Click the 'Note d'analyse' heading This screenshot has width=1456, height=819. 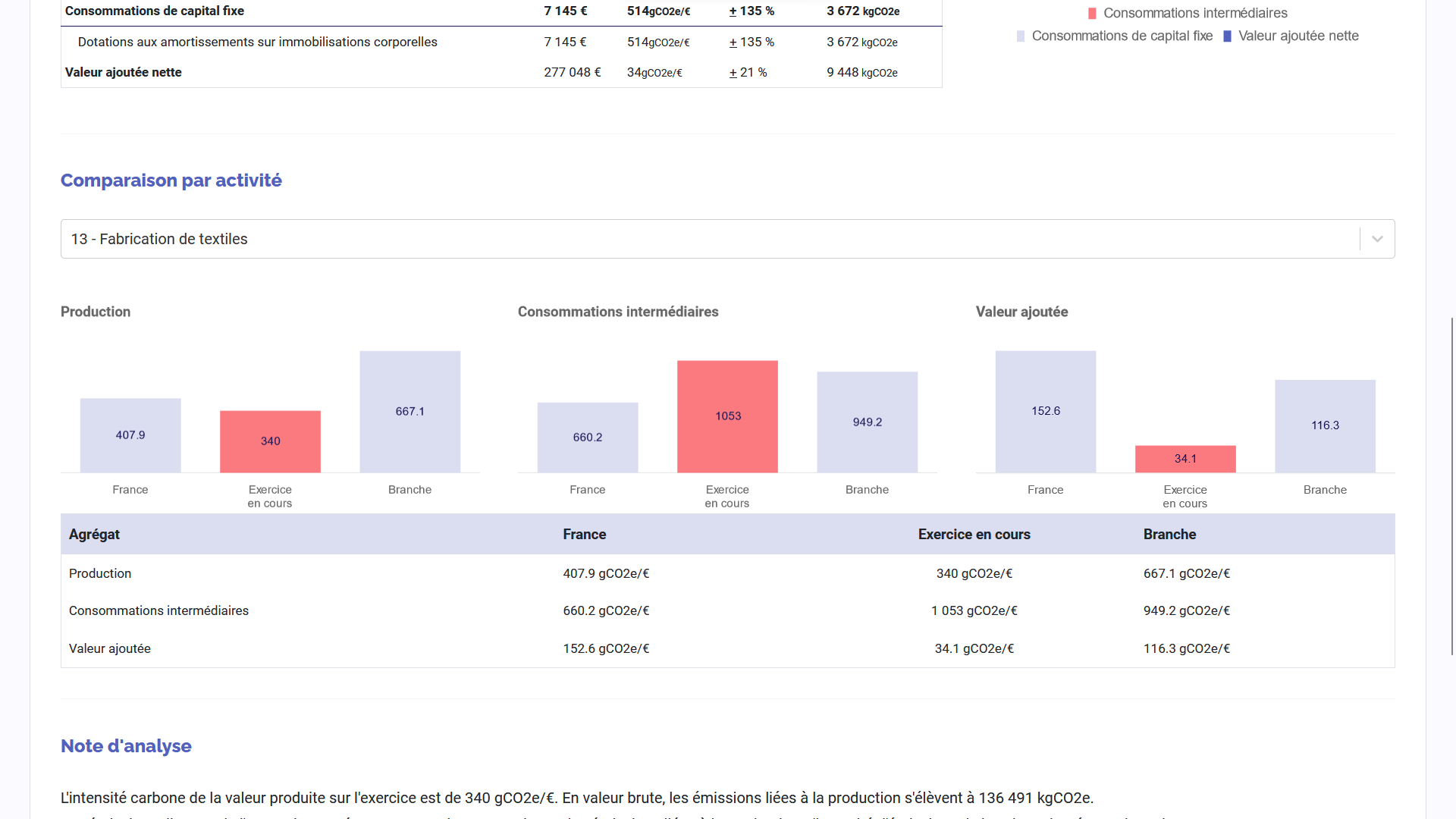[x=126, y=746]
